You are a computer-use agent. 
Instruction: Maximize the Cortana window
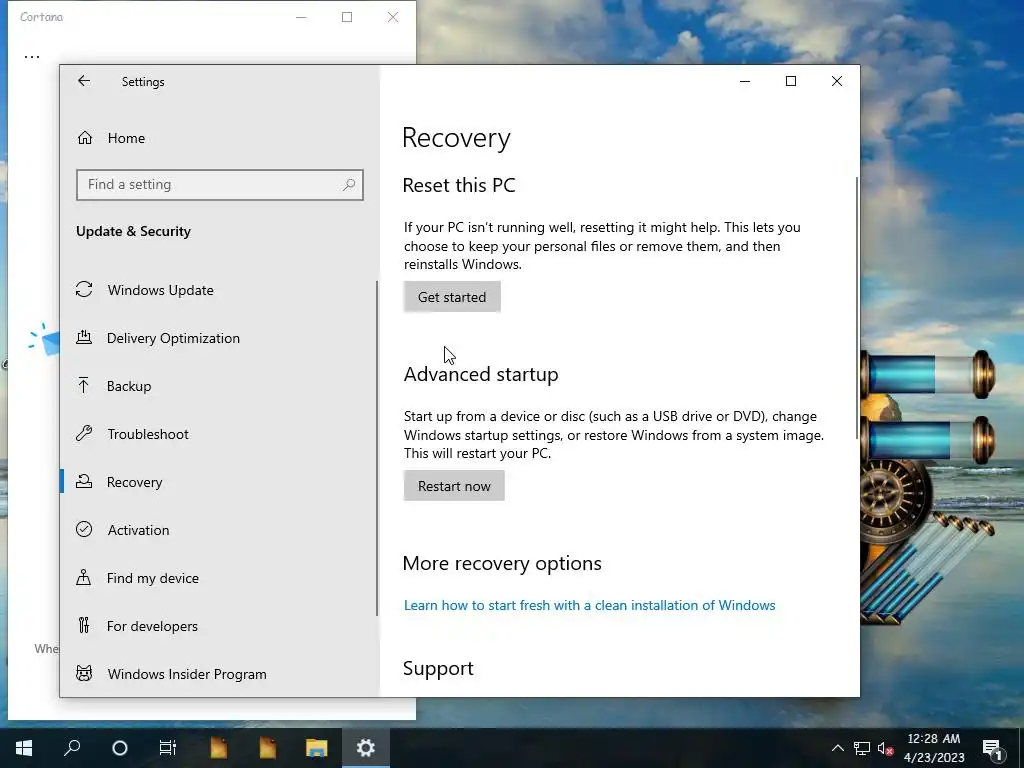point(347,18)
